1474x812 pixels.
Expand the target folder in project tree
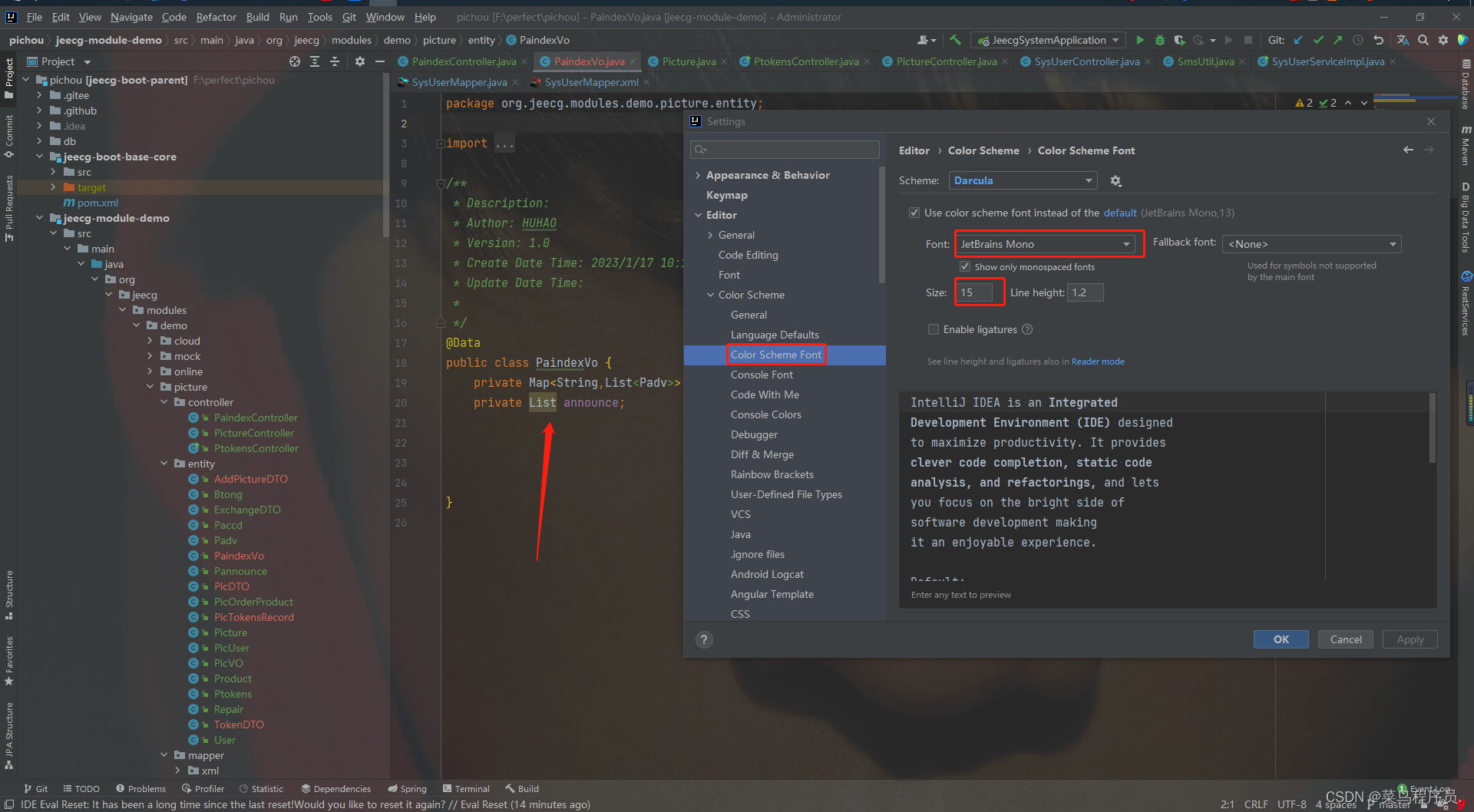pyautogui.click(x=53, y=187)
